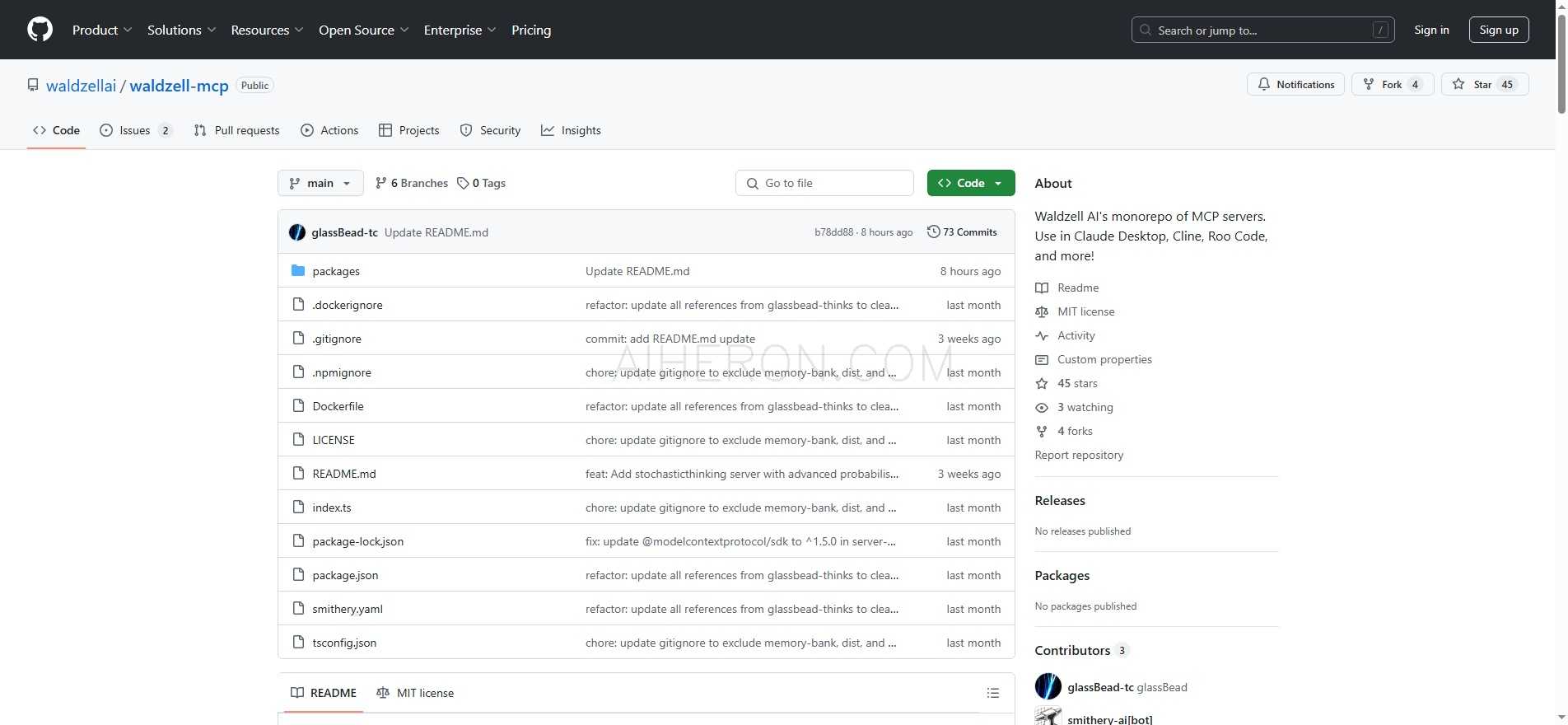Expand the Resources menu
Image resolution: width=1568 pixels, height=725 pixels.
click(x=267, y=30)
